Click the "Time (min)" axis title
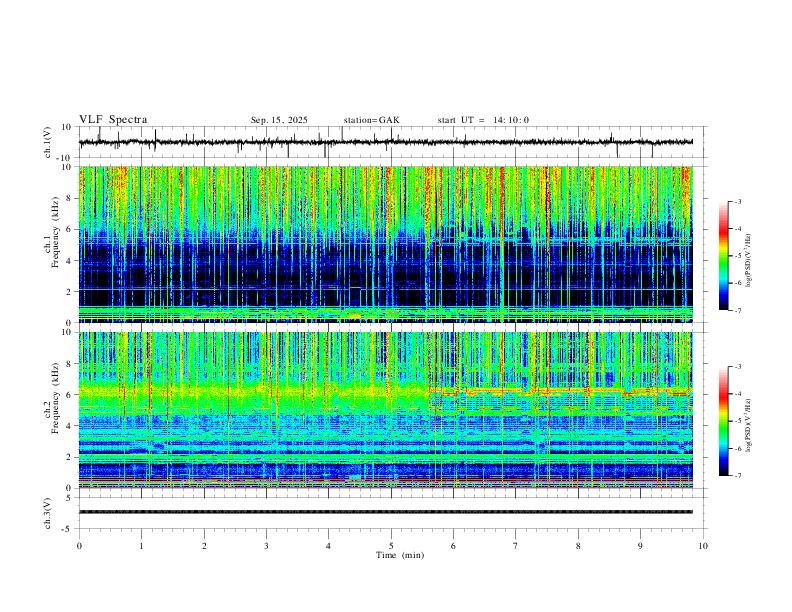Screen dimensions: 792x612 tap(400, 555)
